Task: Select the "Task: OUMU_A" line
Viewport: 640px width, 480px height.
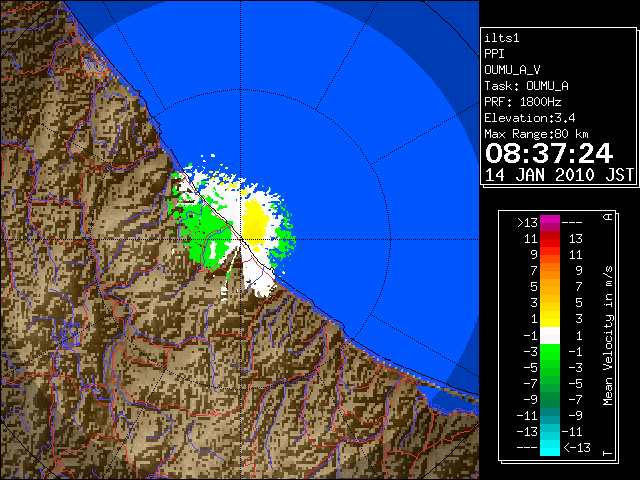Action: click(x=526, y=86)
